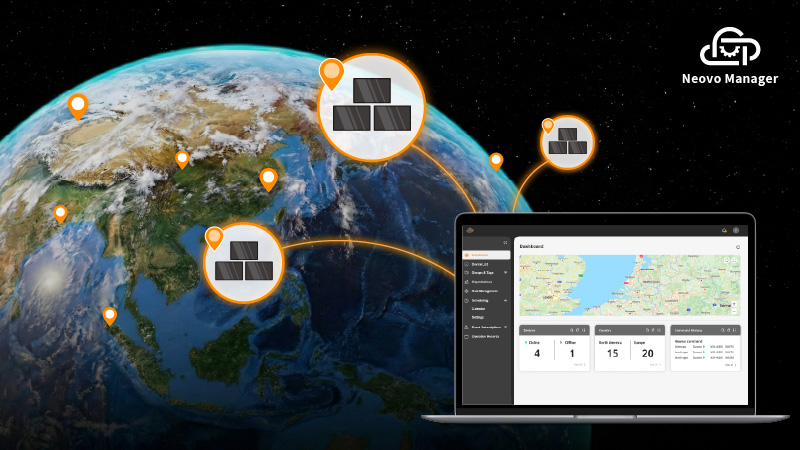This screenshot has width=800, height=450.
Task: Click View all link on Devices card
Action: 579,365
